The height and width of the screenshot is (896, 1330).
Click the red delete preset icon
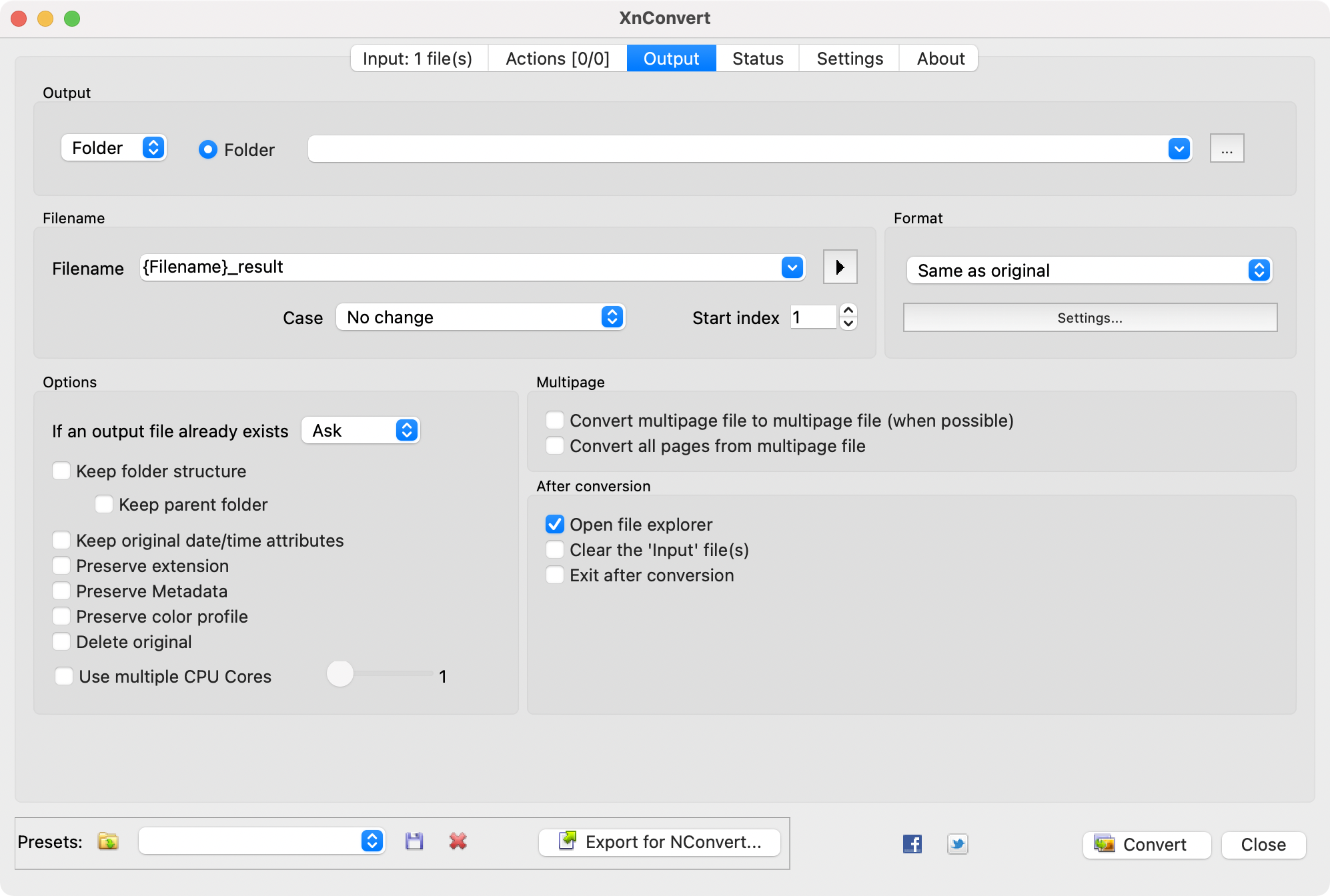pyautogui.click(x=458, y=841)
